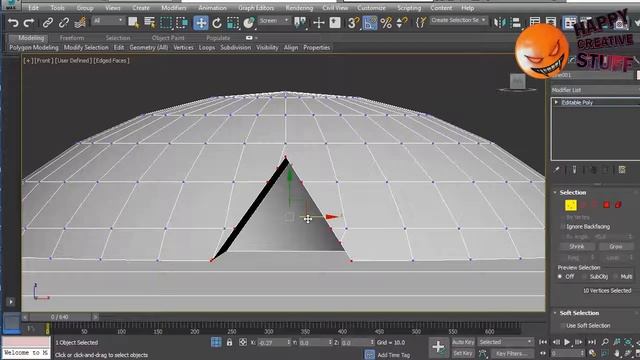Switch to the Object Paint ribbon tab
This screenshot has height=360, width=640.
(x=168, y=38)
